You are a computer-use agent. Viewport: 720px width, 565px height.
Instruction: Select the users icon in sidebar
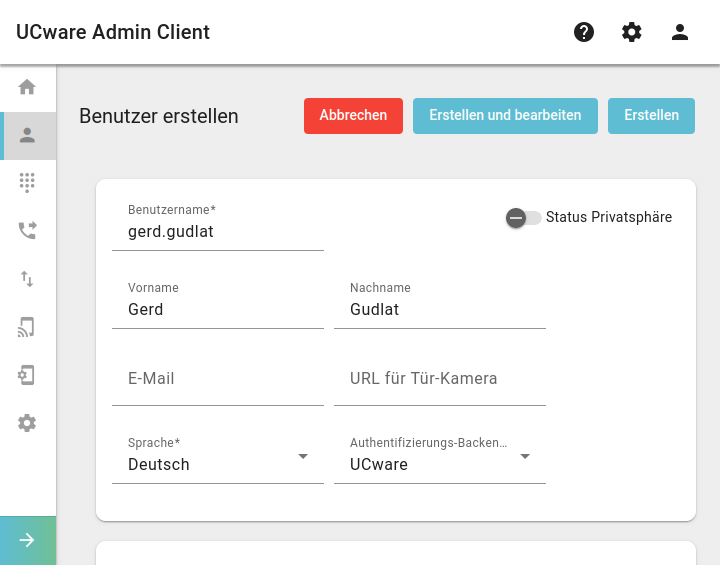point(27,136)
